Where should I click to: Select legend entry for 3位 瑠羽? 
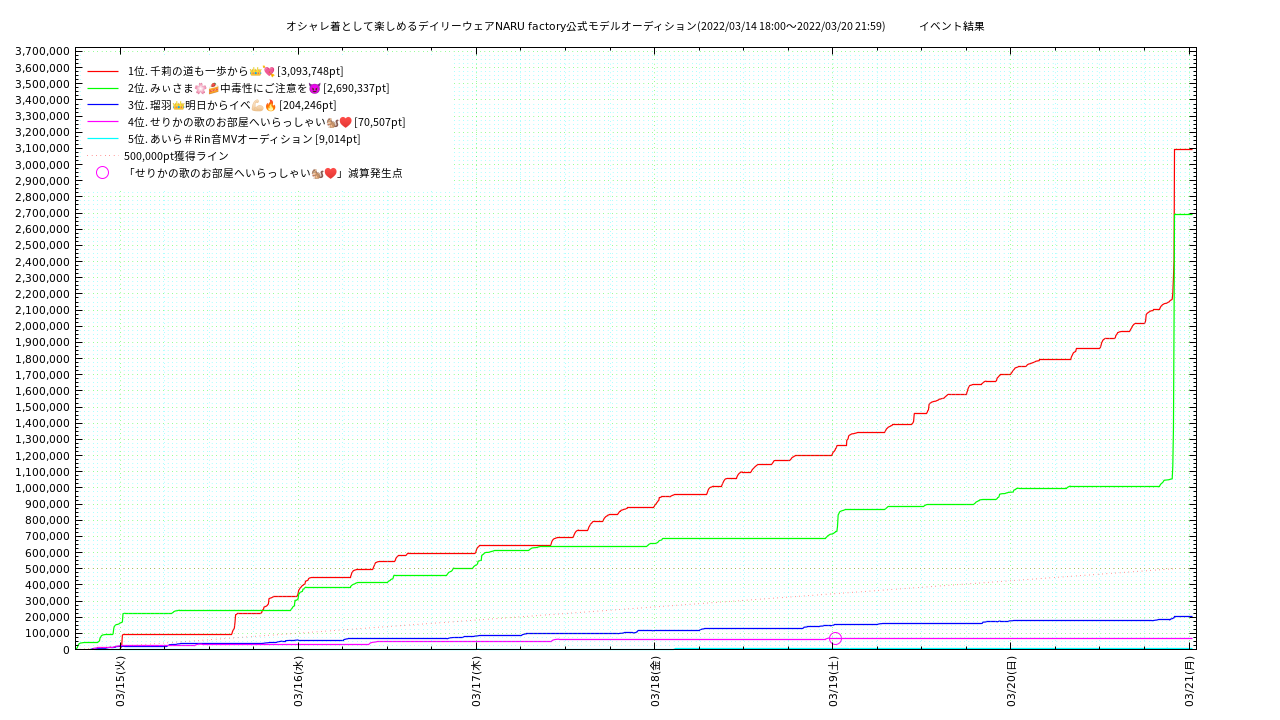tap(232, 105)
